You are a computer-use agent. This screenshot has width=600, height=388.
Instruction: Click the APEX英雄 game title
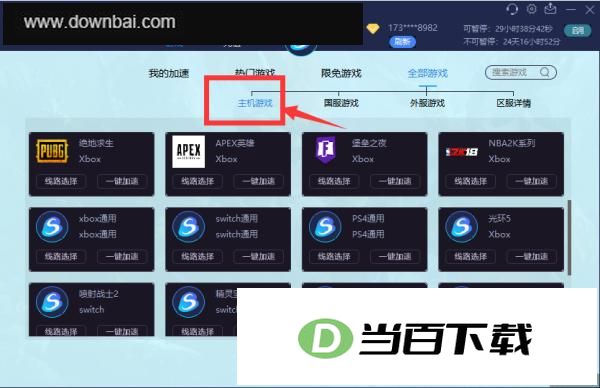pyautogui.click(x=235, y=143)
